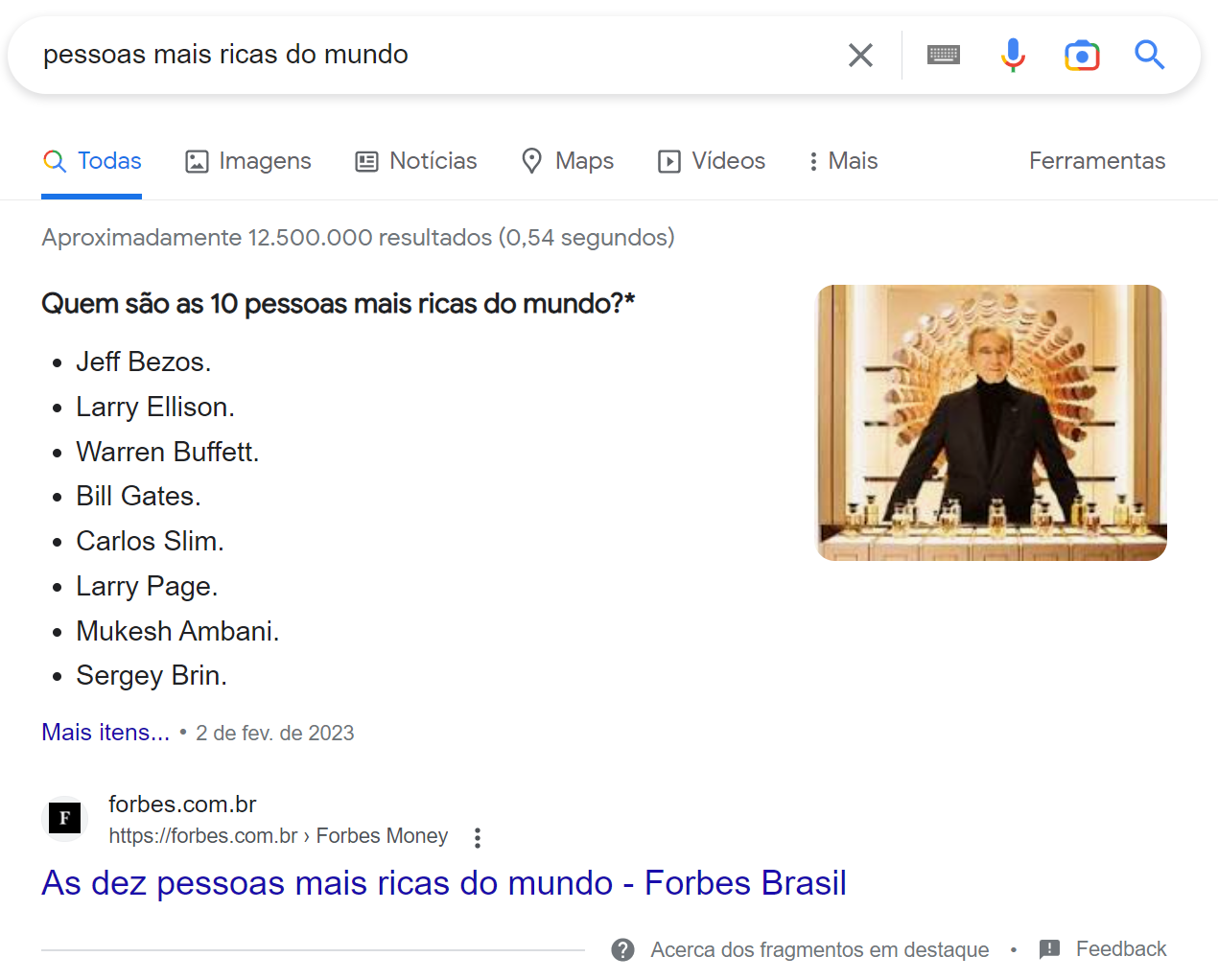1218x980 pixels.
Task: Expand the list with Mais itens...
Action: [x=105, y=732]
